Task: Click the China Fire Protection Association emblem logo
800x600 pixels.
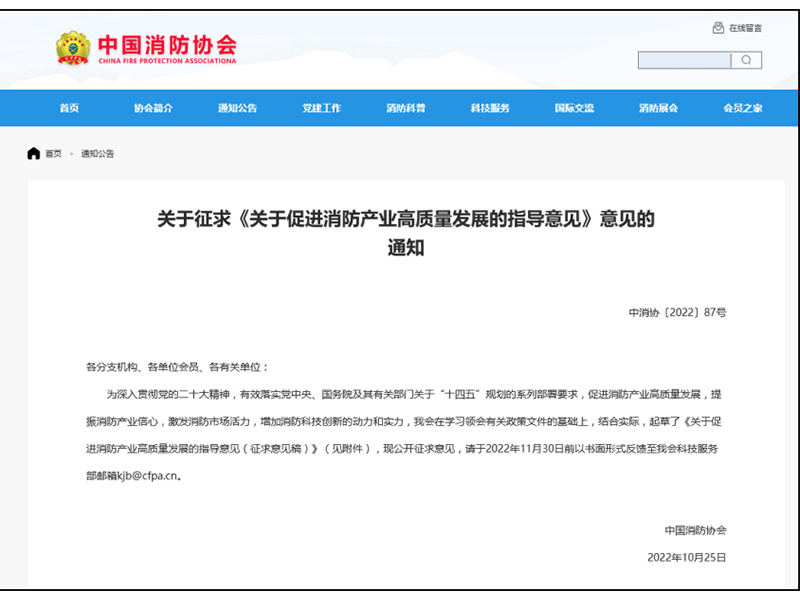Action: click(72, 48)
